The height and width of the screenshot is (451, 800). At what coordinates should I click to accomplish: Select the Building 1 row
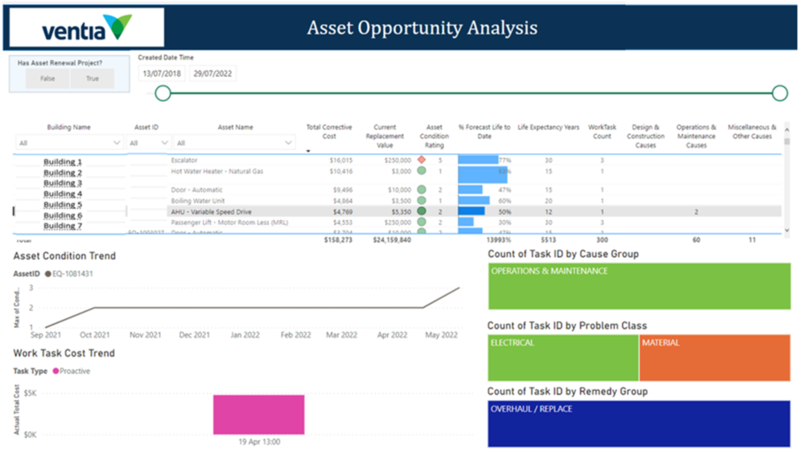click(x=63, y=161)
